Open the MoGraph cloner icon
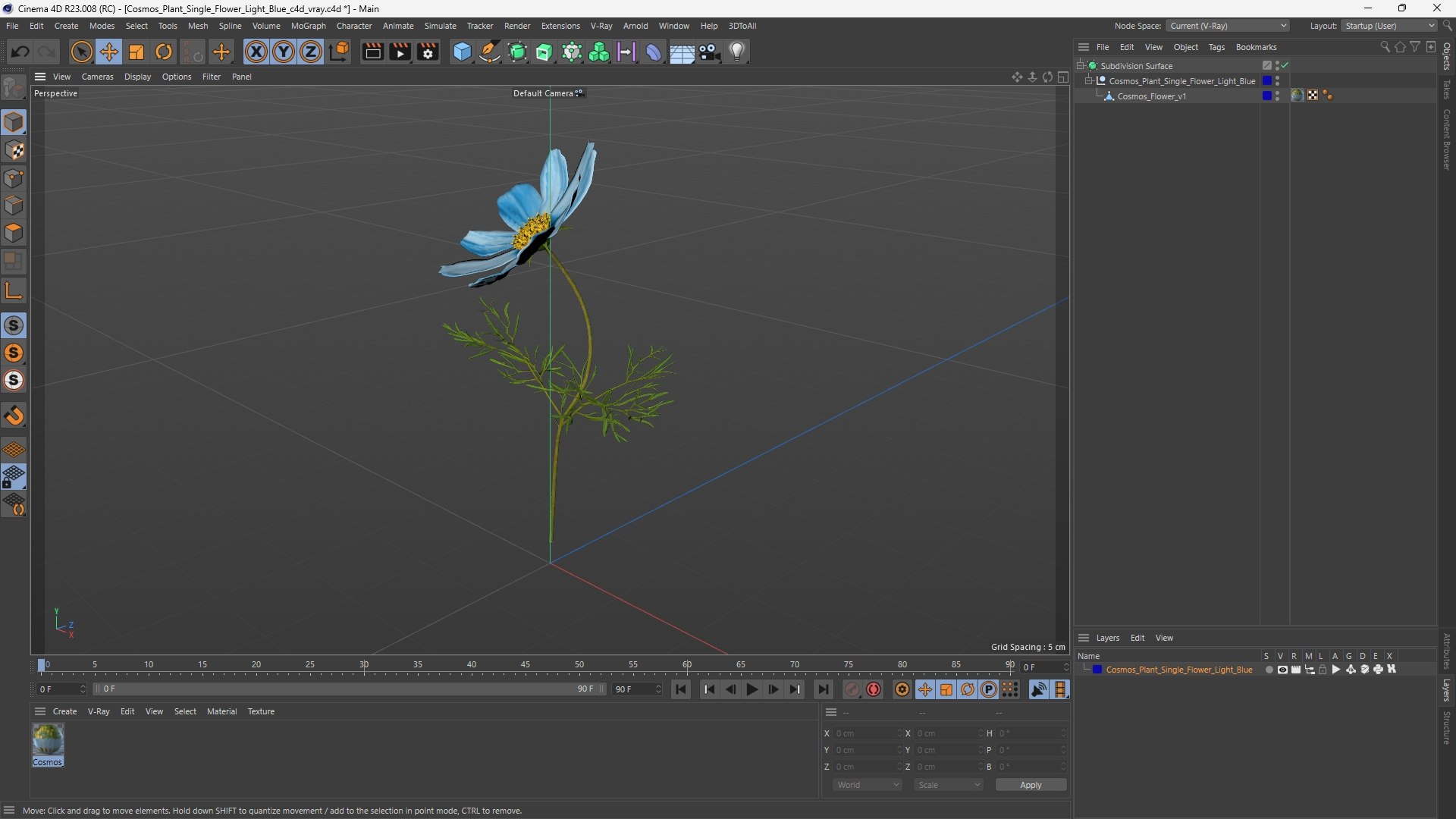This screenshot has height=819, width=1456. click(572, 52)
